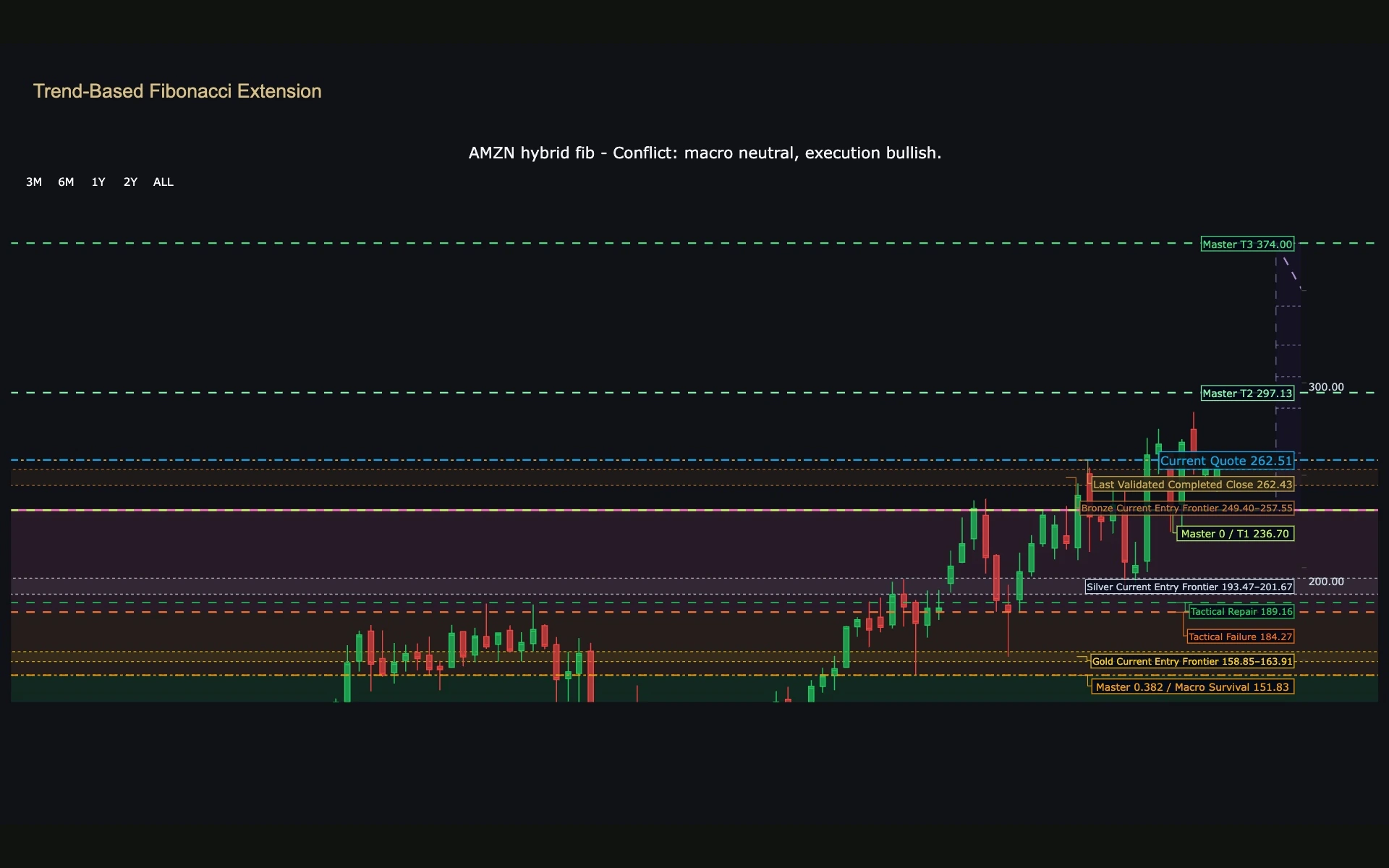This screenshot has height=868, width=1389.
Task: Click Gold Current Entry Frontier 158.85–163.91 label
Action: point(1192,661)
